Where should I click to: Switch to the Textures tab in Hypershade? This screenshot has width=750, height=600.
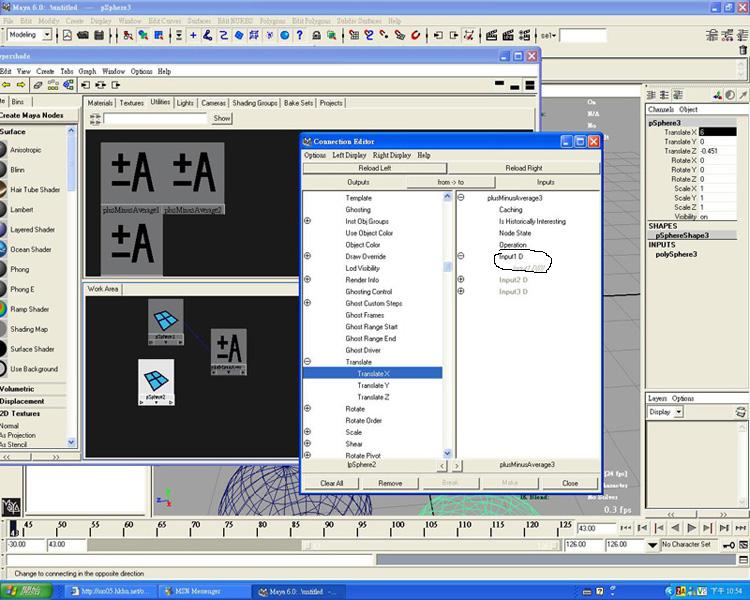tap(132, 103)
